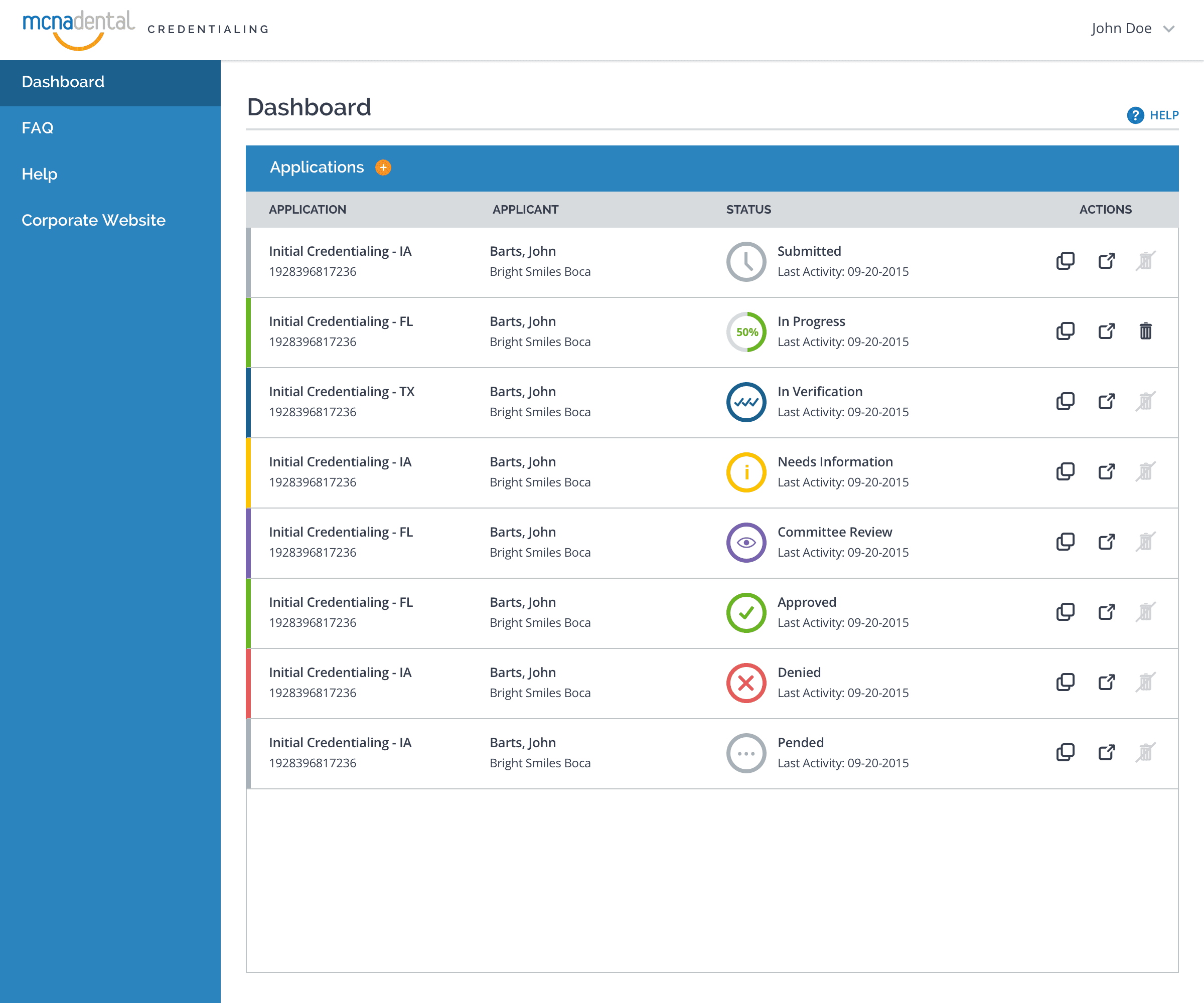Copy the Submitted IA application
Image resolution: width=1204 pixels, height=1003 pixels.
(x=1065, y=261)
